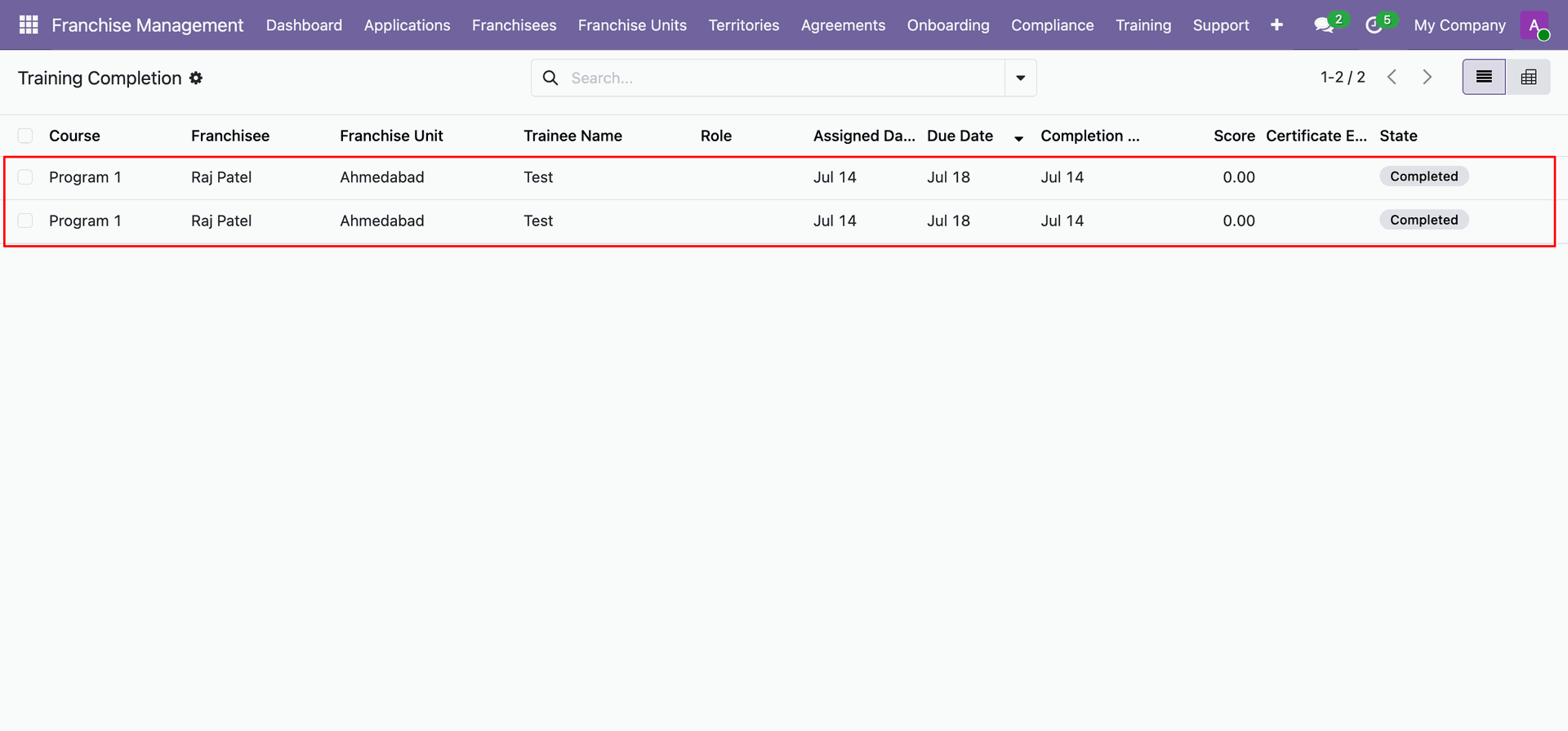Switch to pivot table view

pyautogui.click(x=1529, y=77)
